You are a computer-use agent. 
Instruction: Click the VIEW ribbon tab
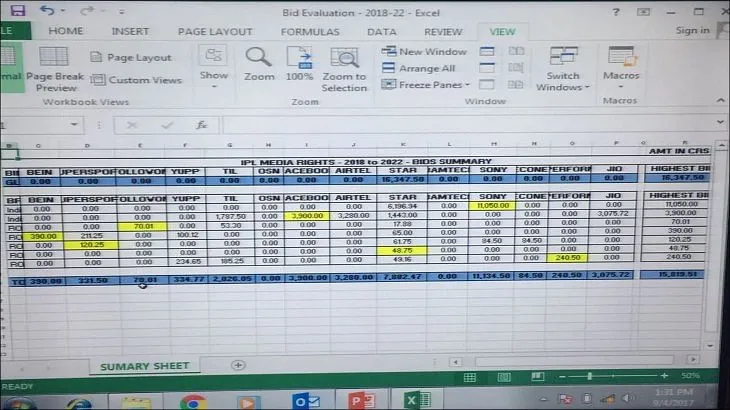coord(502,32)
